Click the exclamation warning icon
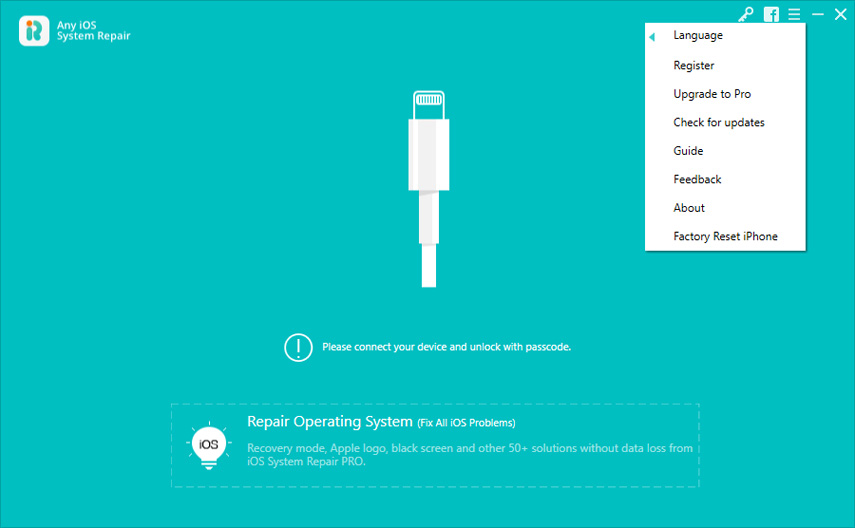Viewport: 855px width, 528px height. [x=298, y=347]
